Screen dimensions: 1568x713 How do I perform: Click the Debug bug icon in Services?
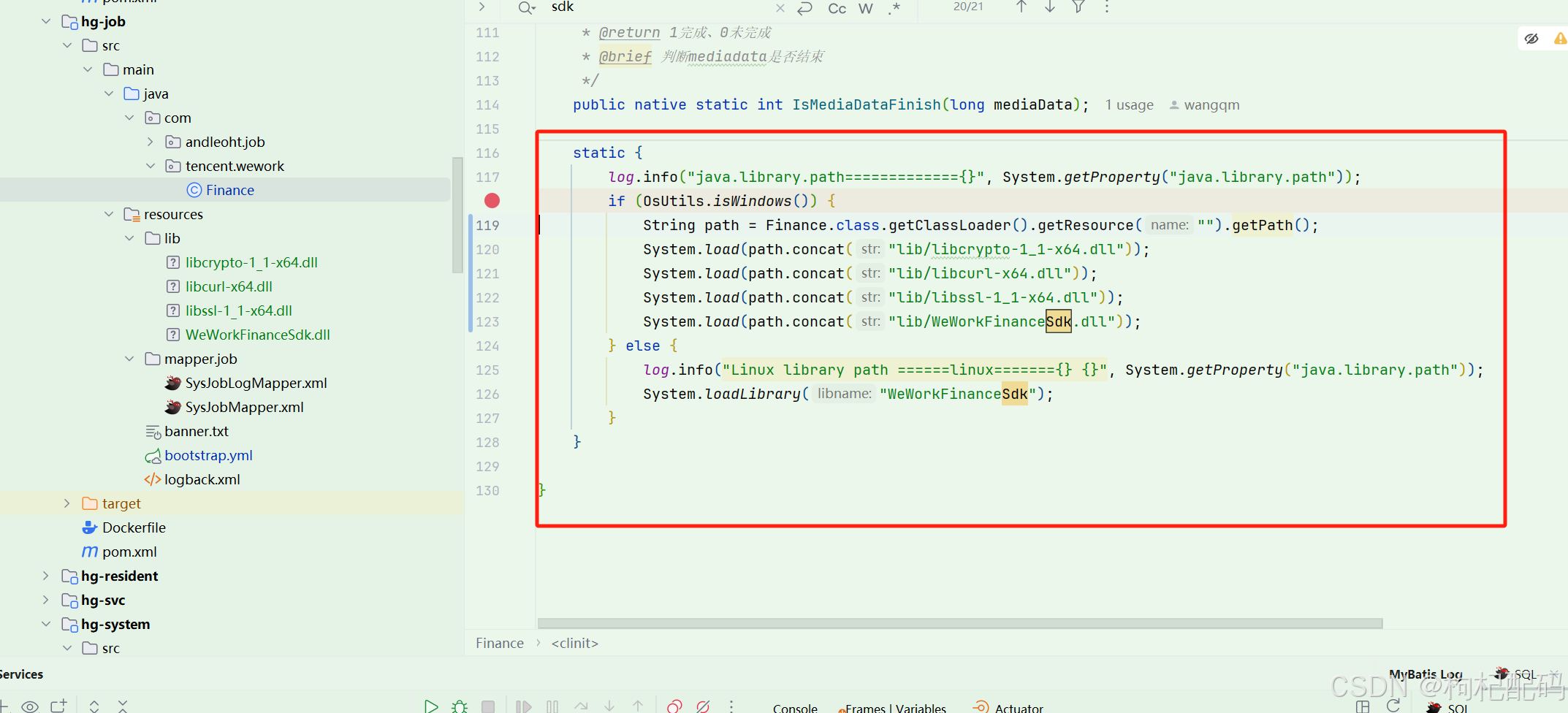pyautogui.click(x=460, y=706)
